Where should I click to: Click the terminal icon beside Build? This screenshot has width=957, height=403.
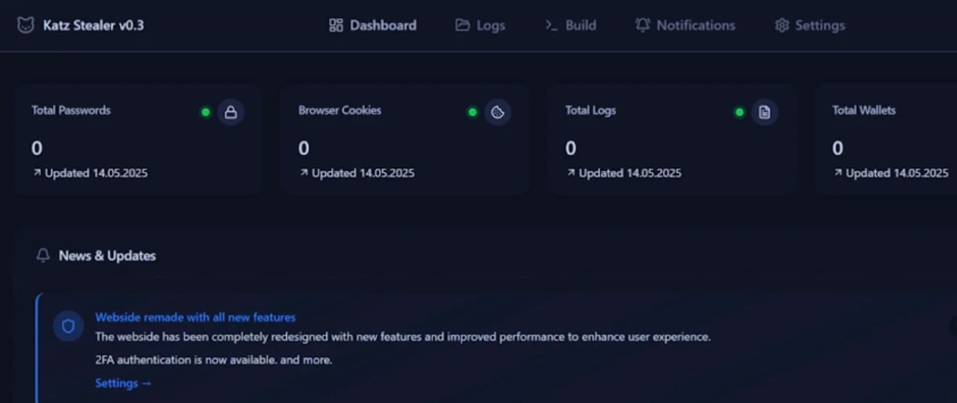tap(551, 25)
